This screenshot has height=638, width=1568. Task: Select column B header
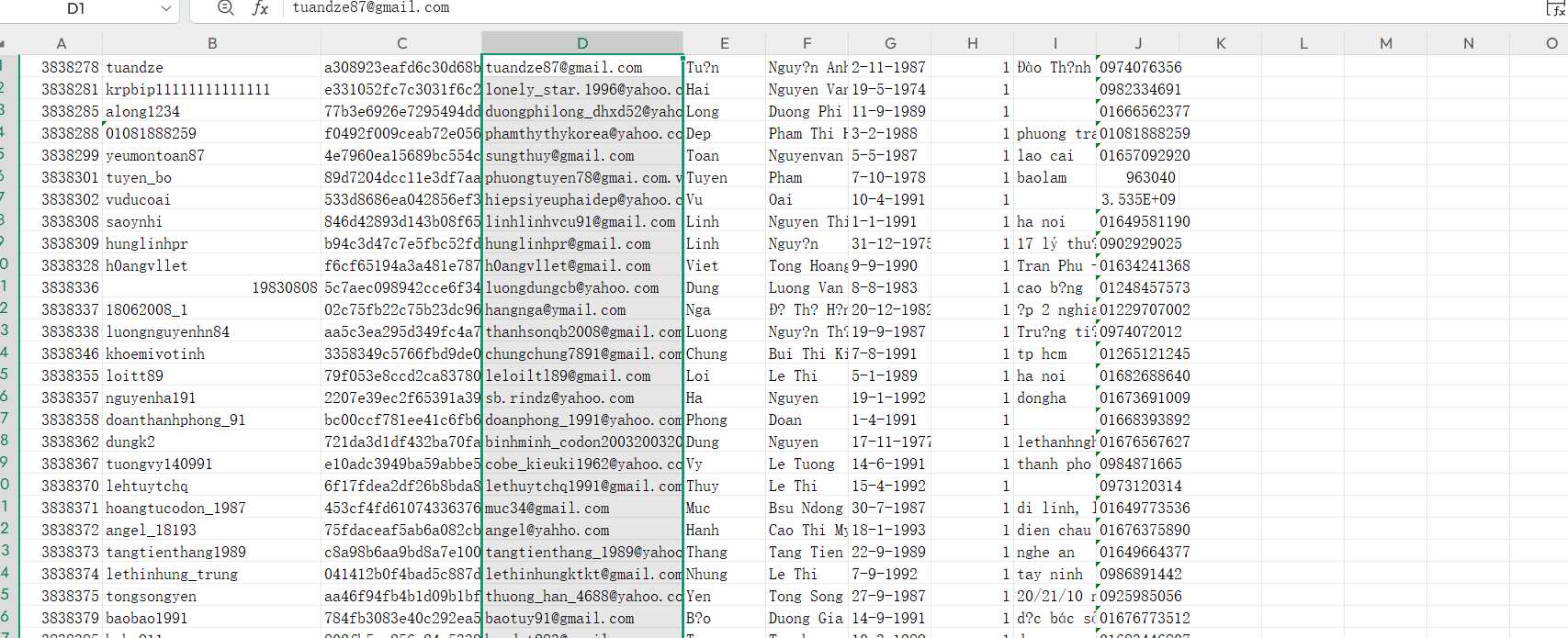coord(212,43)
